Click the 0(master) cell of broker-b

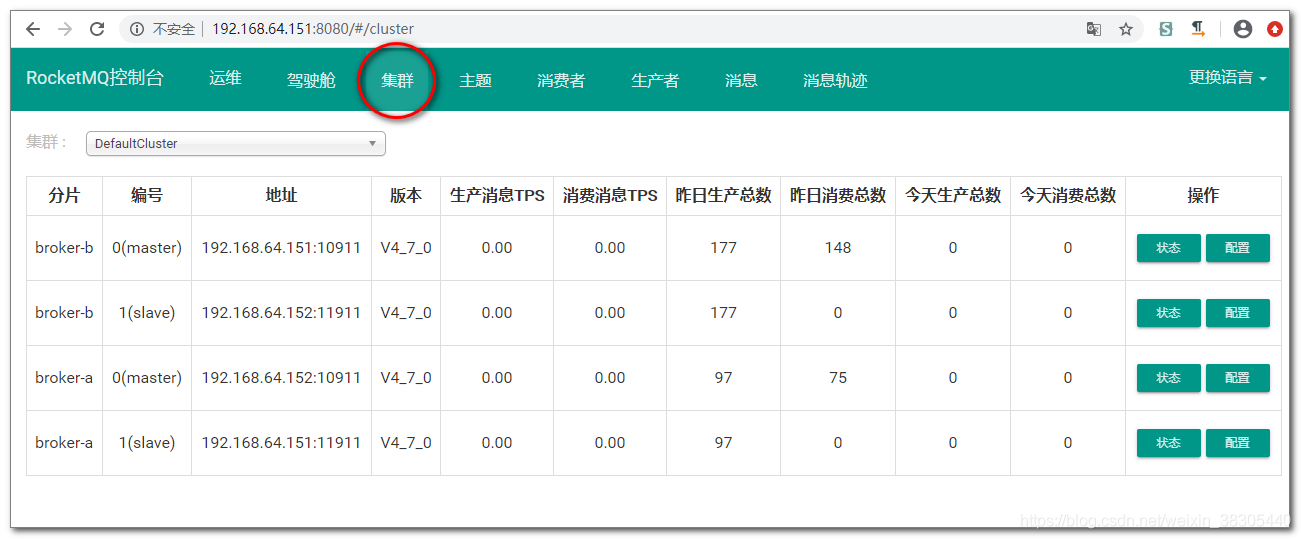[147, 248]
